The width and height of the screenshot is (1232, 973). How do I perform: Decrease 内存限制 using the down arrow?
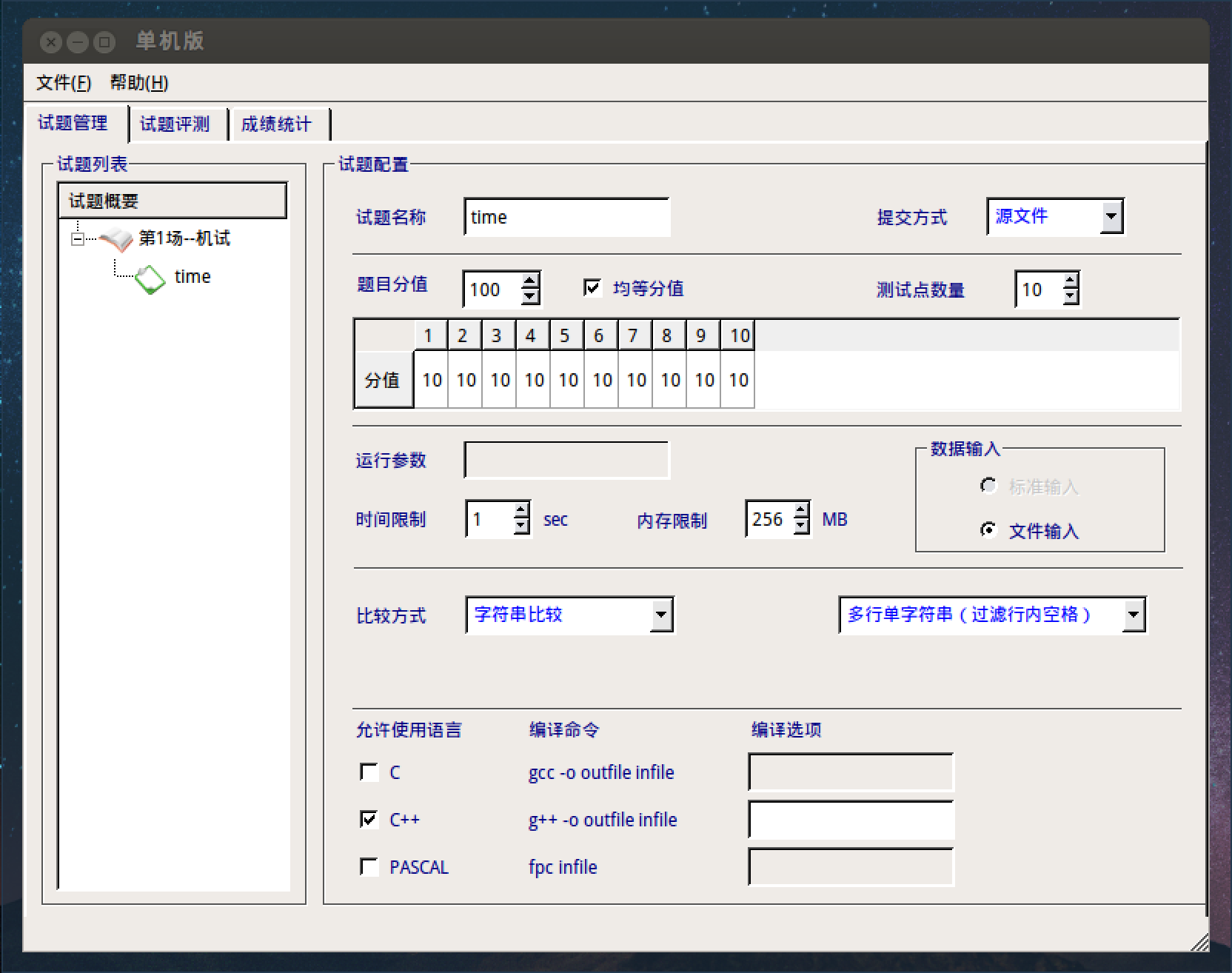point(801,526)
